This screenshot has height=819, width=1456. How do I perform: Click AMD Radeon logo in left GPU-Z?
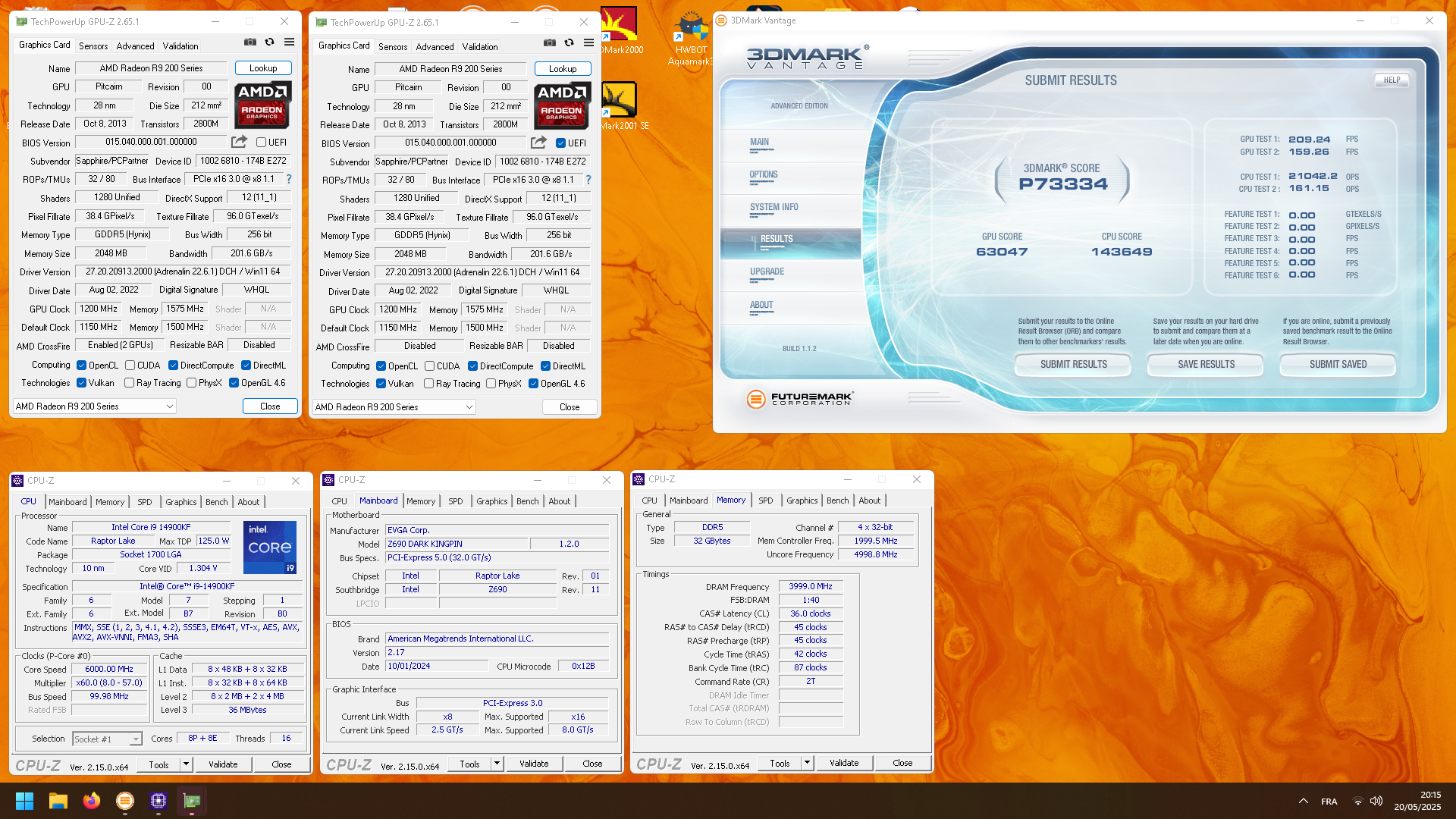[x=262, y=105]
